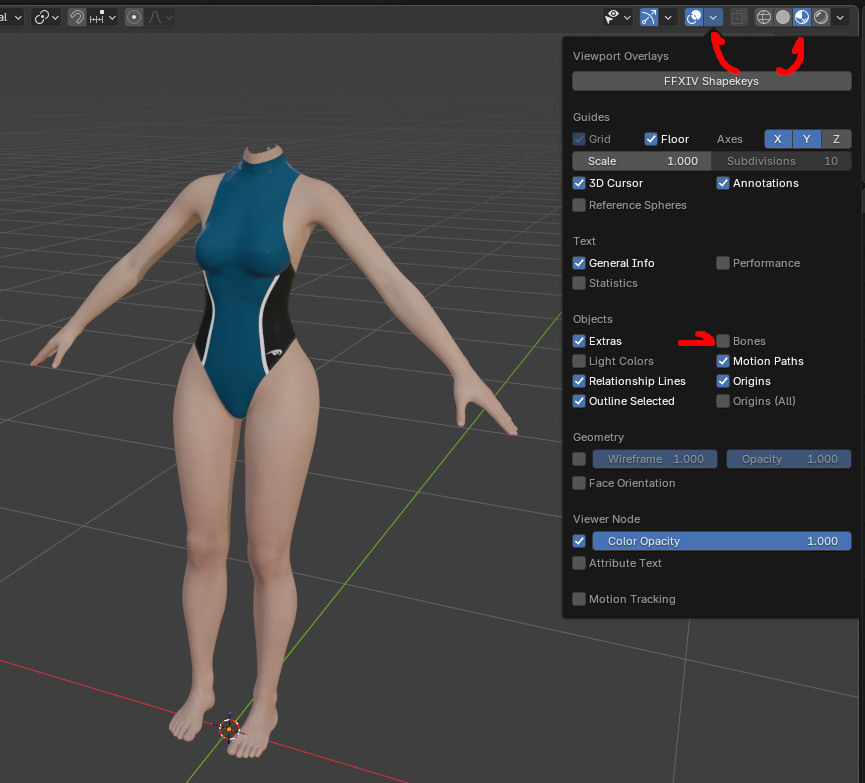This screenshot has height=783, width=865.
Task: Enable the Attribute Text checkbox
Action: tap(579, 563)
